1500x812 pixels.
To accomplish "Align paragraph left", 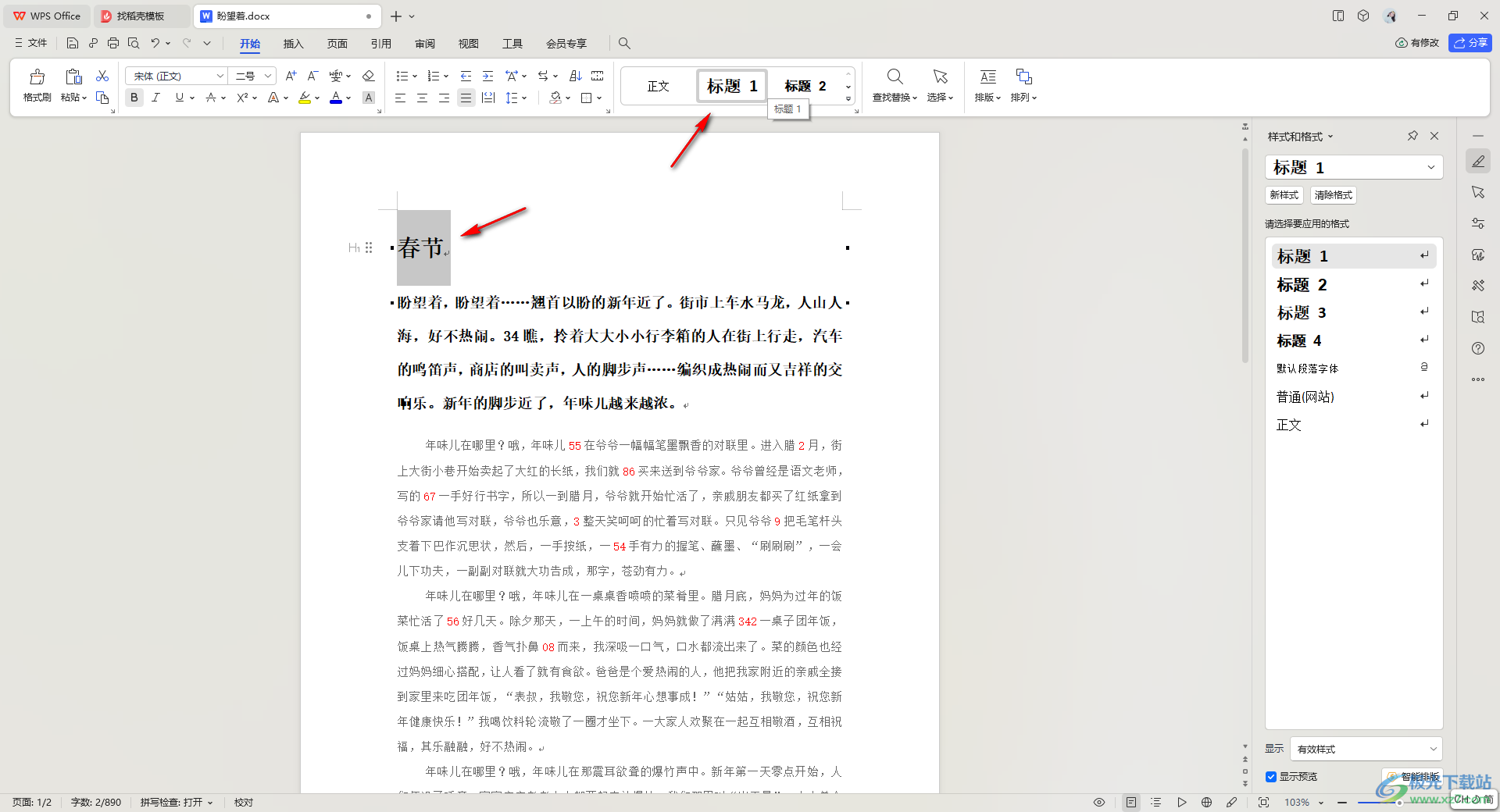I will (x=400, y=98).
